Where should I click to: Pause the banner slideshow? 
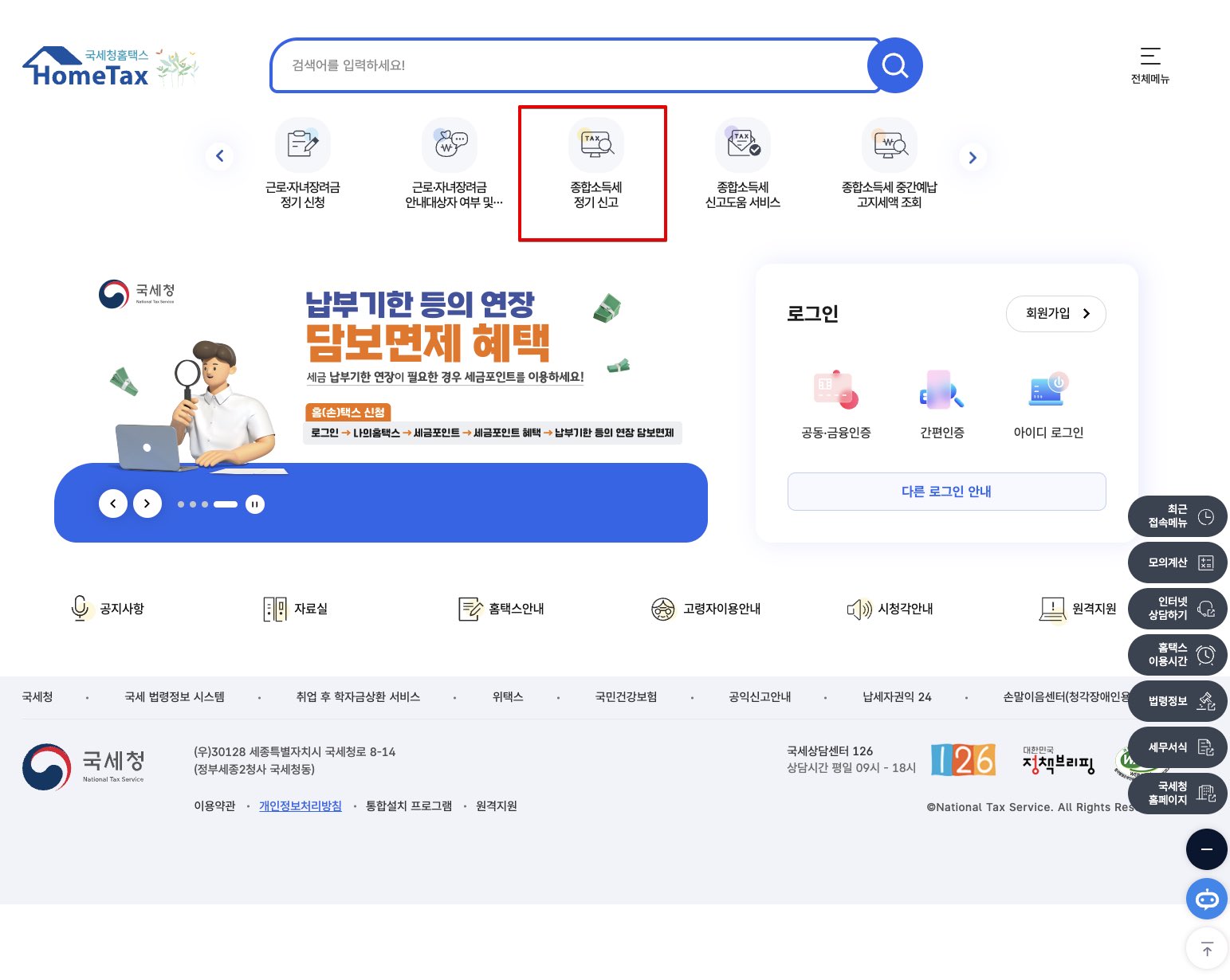coord(255,504)
